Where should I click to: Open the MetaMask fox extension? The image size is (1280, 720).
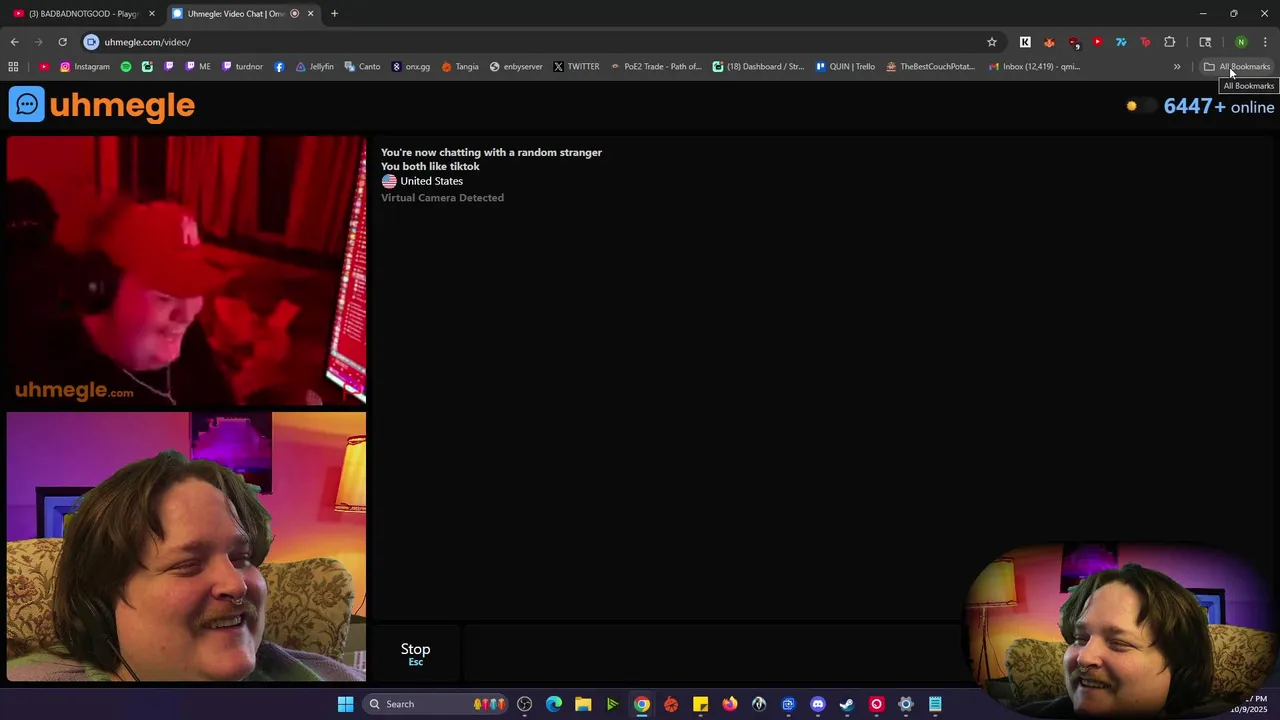coord(1049,42)
